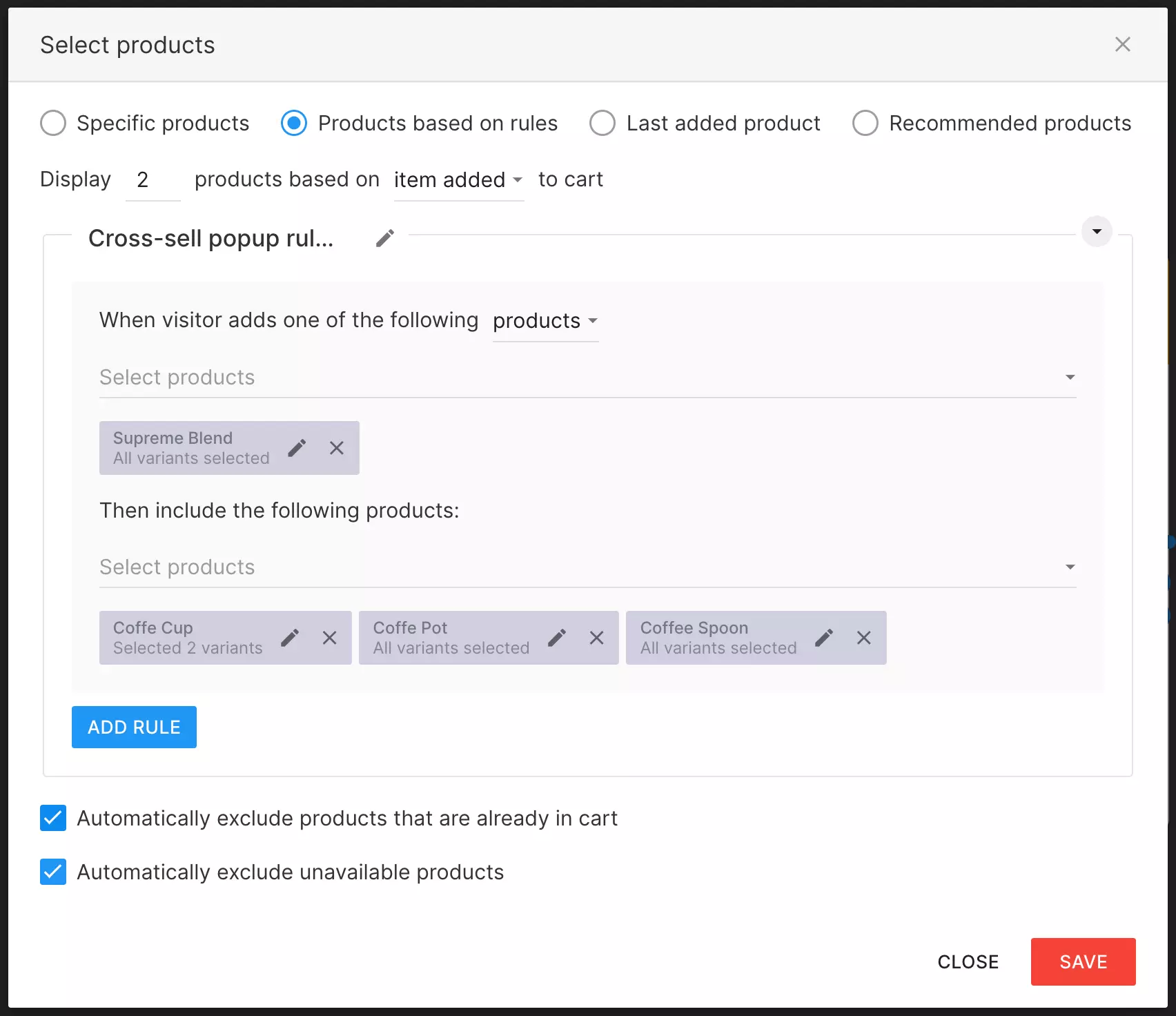Choose the Last added product option
Screen dimensions: 1176x1016
[x=602, y=124]
